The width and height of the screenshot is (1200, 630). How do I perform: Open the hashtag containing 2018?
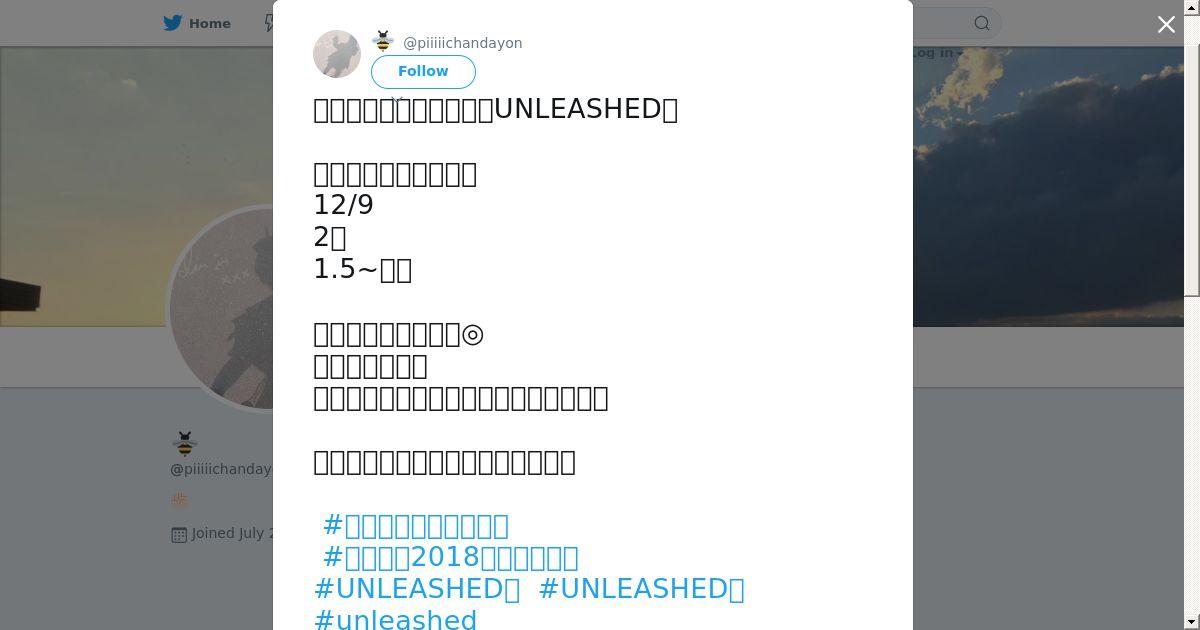click(450, 557)
